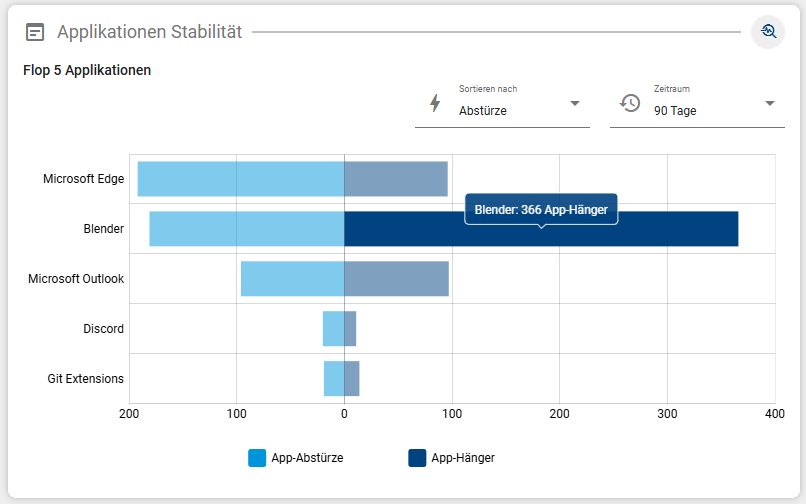Click the light blue App-Abstürze legend swatch
Image resolution: width=806 pixels, height=504 pixels.
tap(257, 458)
